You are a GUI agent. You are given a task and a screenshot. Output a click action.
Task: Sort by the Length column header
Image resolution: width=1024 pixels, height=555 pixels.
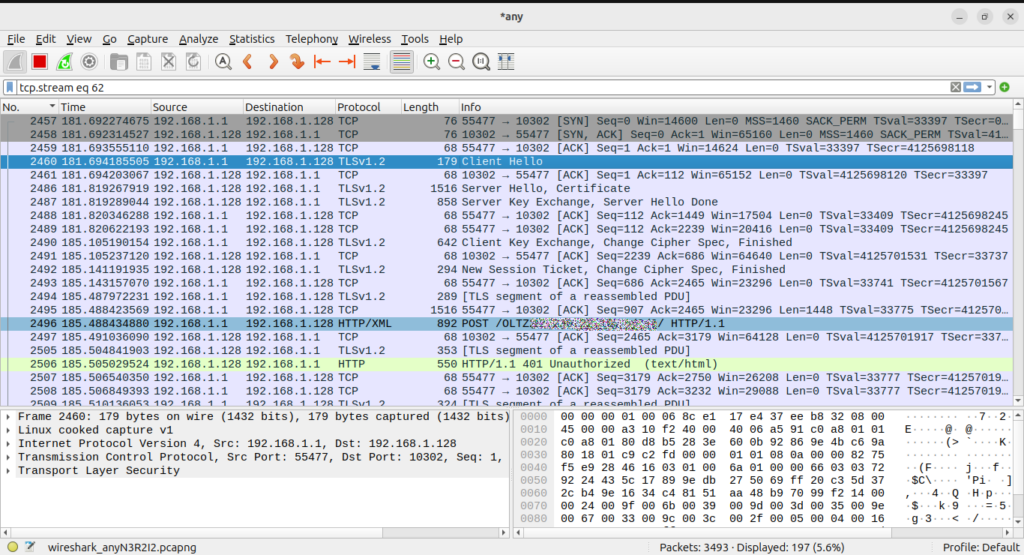[429, 107]
